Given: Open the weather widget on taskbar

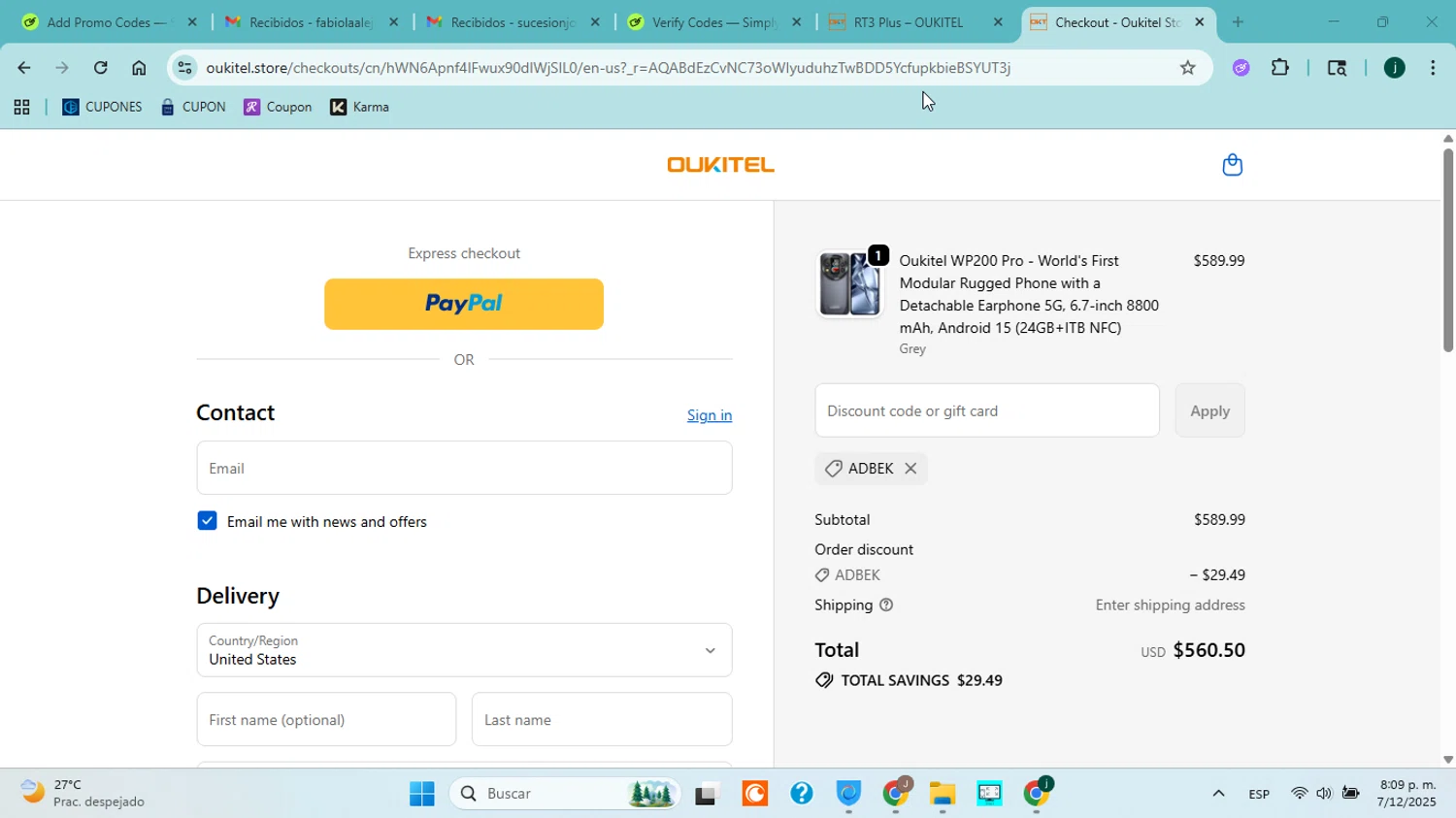Looking at the screenshot, I should pos(83,794).
